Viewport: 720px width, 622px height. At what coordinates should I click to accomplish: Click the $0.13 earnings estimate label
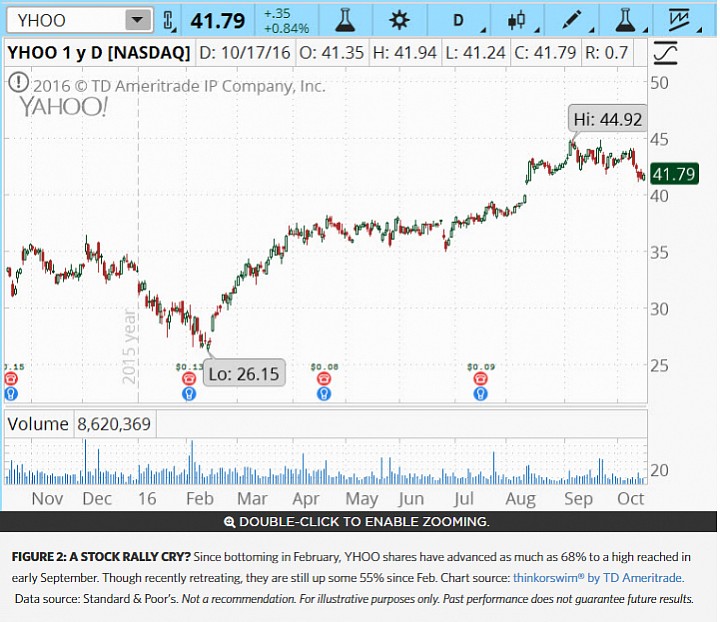click(x=189, y=367)
